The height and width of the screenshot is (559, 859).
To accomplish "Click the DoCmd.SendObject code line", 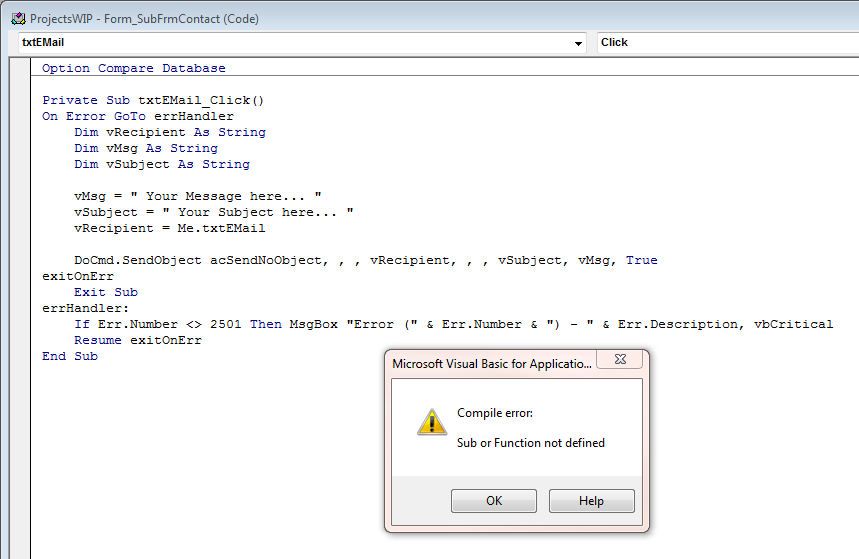I will pyautogui.click(x=365, y=260).
